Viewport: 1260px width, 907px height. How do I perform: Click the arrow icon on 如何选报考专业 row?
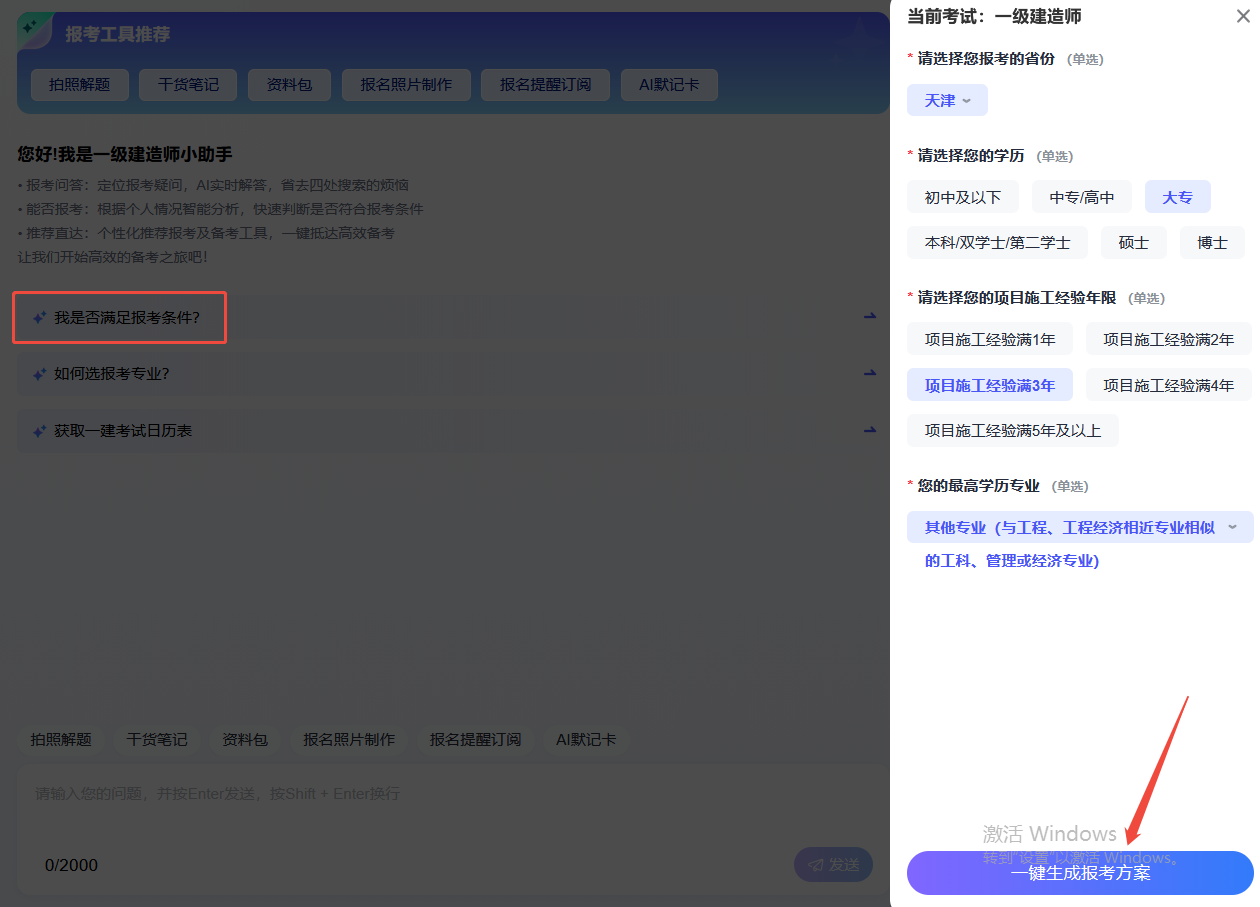[x=869, y=373]
